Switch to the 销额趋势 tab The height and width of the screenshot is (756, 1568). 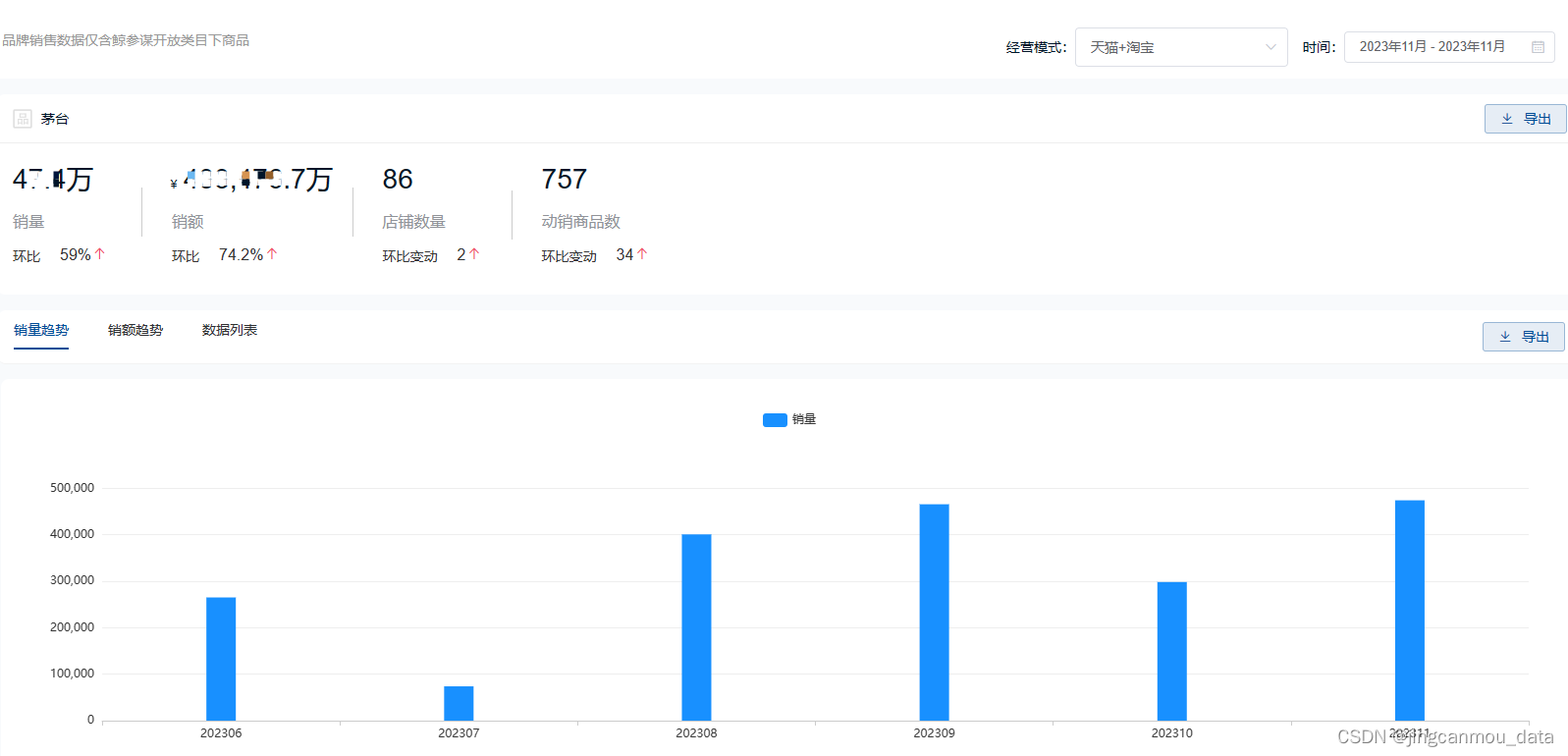coord(135,330)
